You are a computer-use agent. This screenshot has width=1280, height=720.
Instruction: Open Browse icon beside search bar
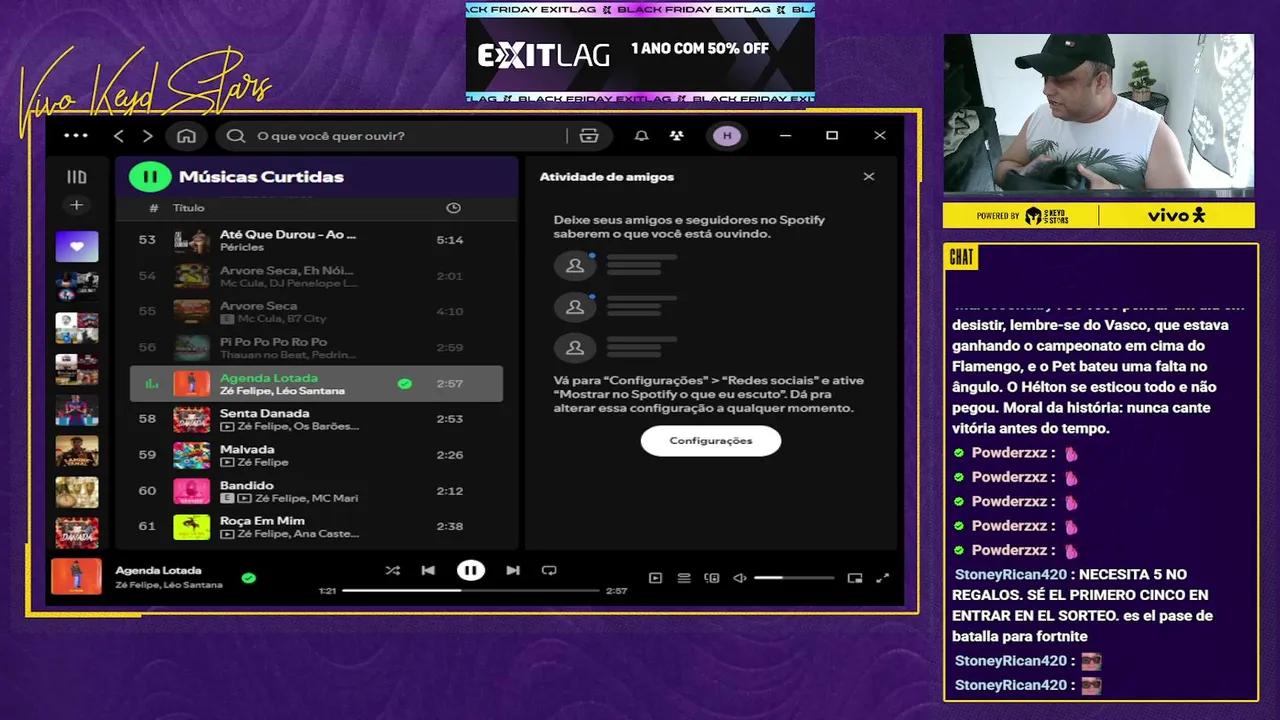[589, 136]
